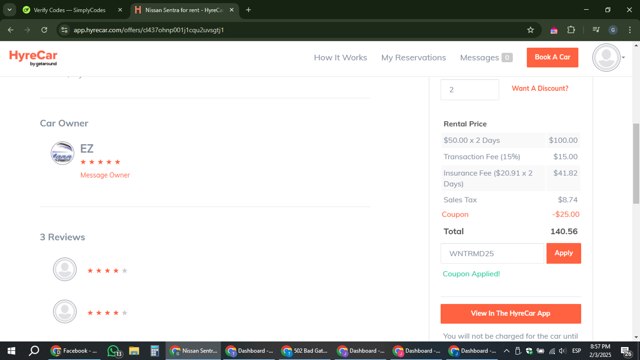Screen dimensions: 640x360
Task: Open the volume control in tray
Action: tap(562, 351)
